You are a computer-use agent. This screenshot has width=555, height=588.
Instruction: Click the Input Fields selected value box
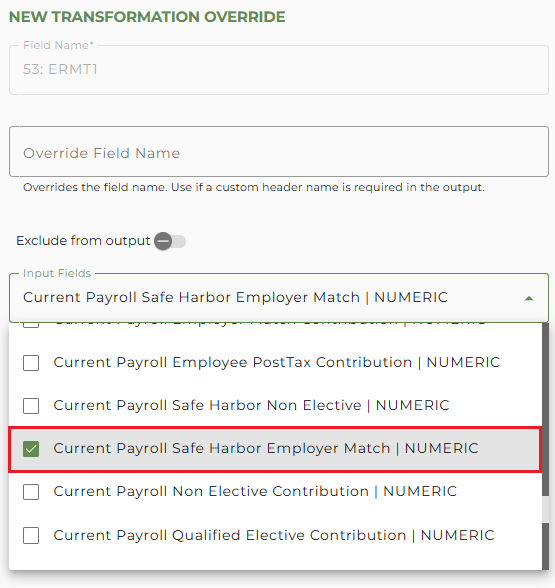279,298
